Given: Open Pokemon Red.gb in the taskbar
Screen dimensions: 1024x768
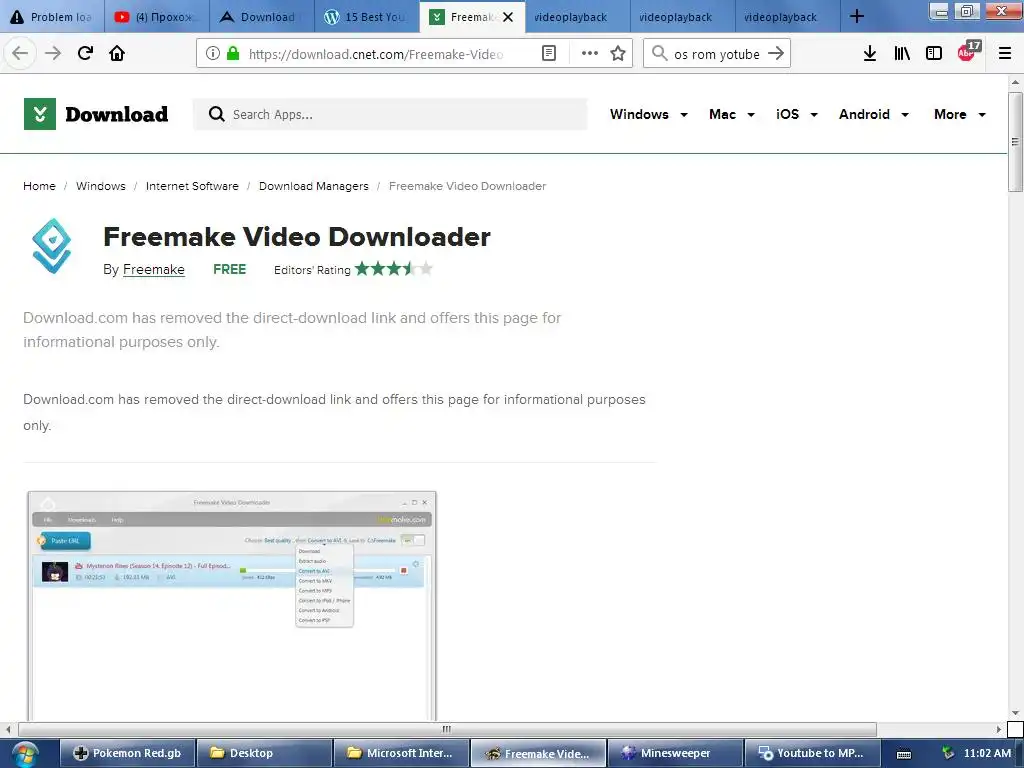Looking at the screenshot, I should coord(128,753).
